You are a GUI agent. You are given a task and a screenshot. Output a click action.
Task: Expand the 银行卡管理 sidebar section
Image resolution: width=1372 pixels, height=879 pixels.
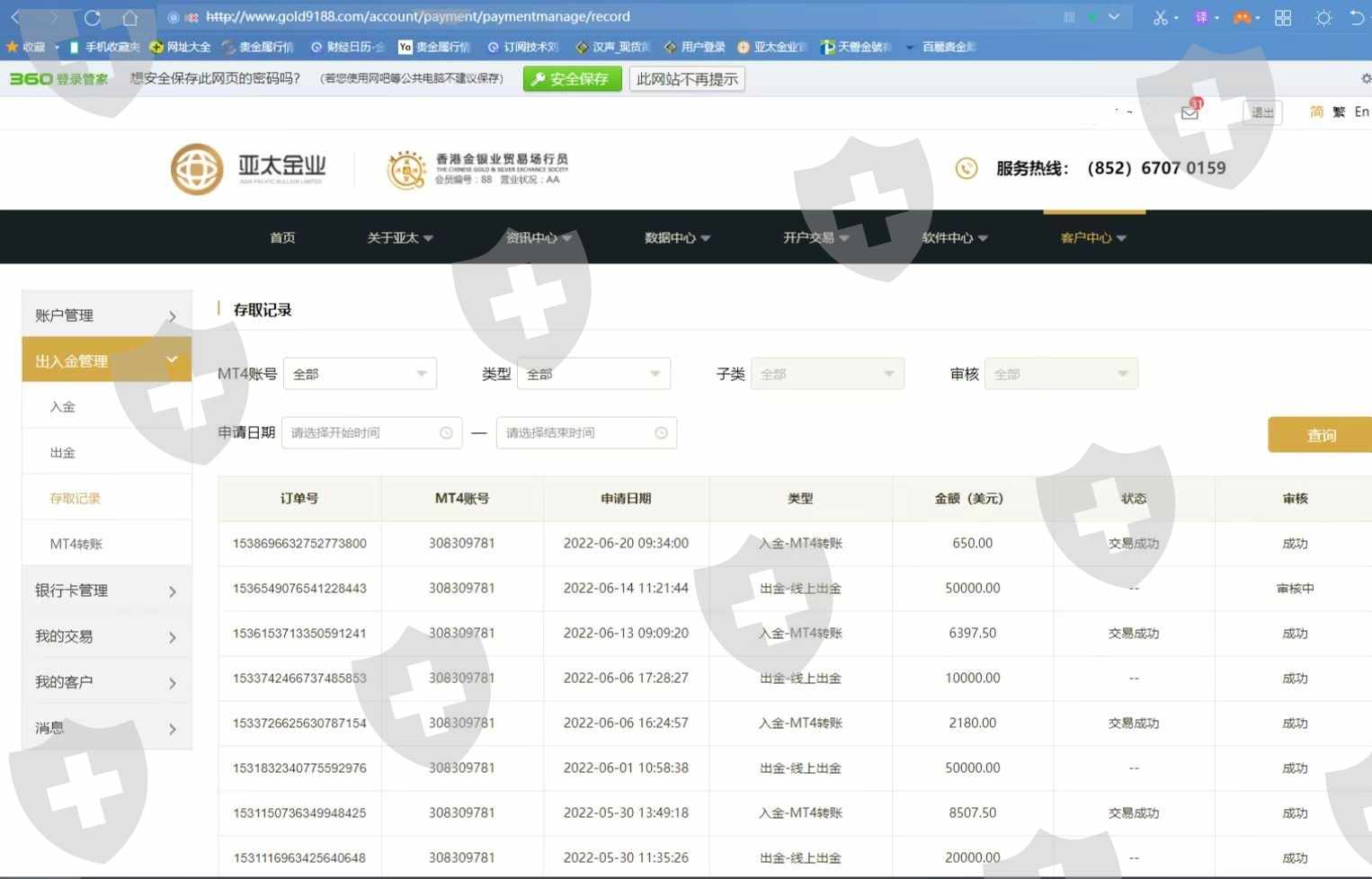pyautogui.click(x=106, y=590)
